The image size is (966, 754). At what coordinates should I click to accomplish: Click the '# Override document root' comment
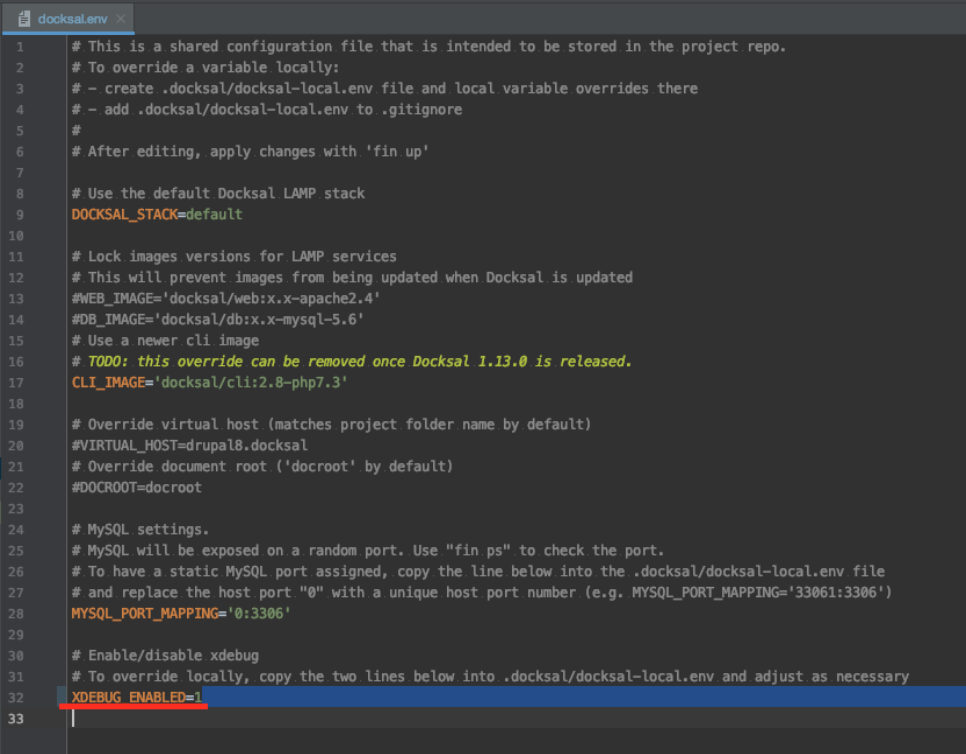coord(262,466)
